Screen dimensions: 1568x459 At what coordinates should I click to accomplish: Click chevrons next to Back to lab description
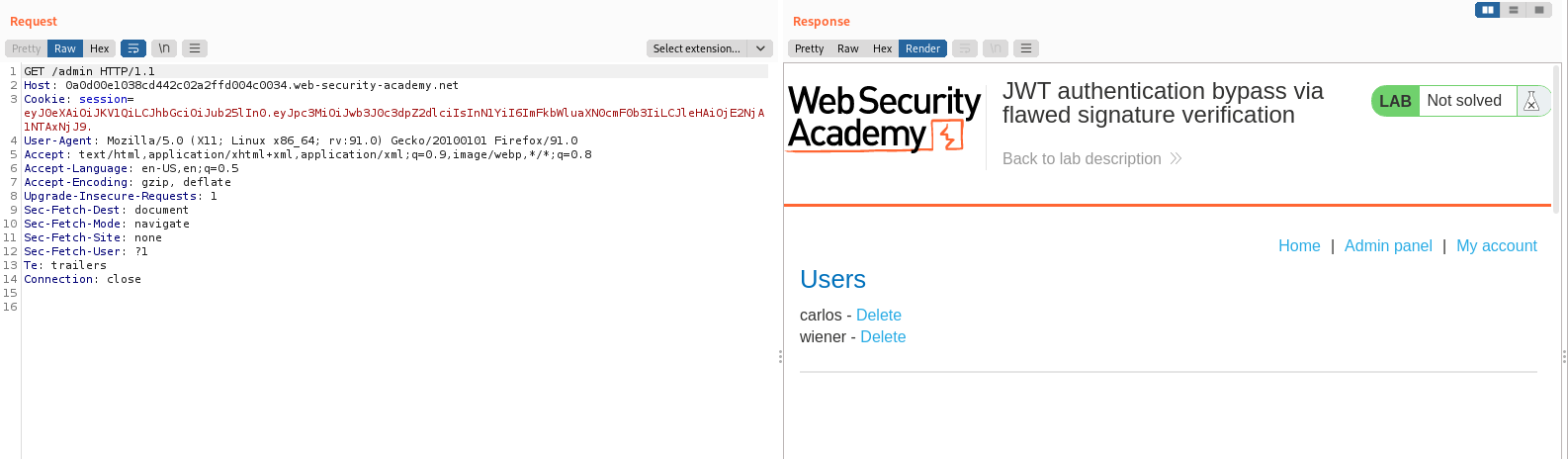1176,158
